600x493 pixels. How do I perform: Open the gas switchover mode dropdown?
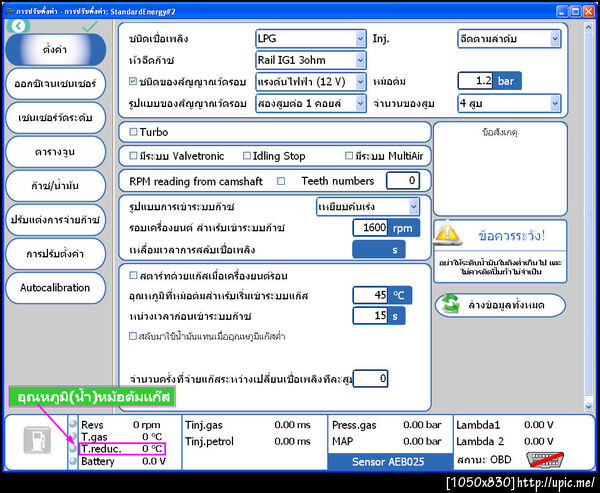tap(368, 207)
